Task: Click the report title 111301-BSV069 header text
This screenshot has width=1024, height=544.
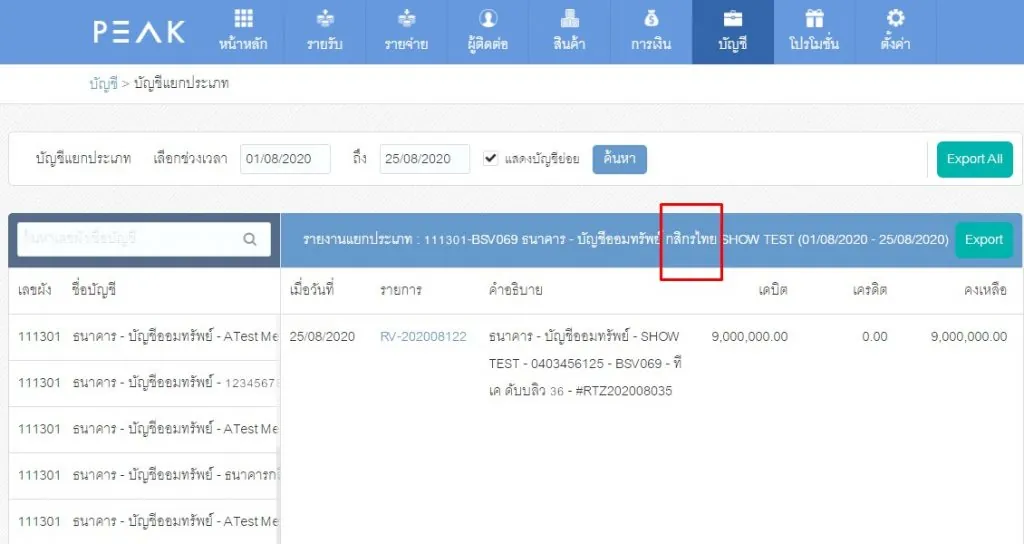Action: (625, 240)
